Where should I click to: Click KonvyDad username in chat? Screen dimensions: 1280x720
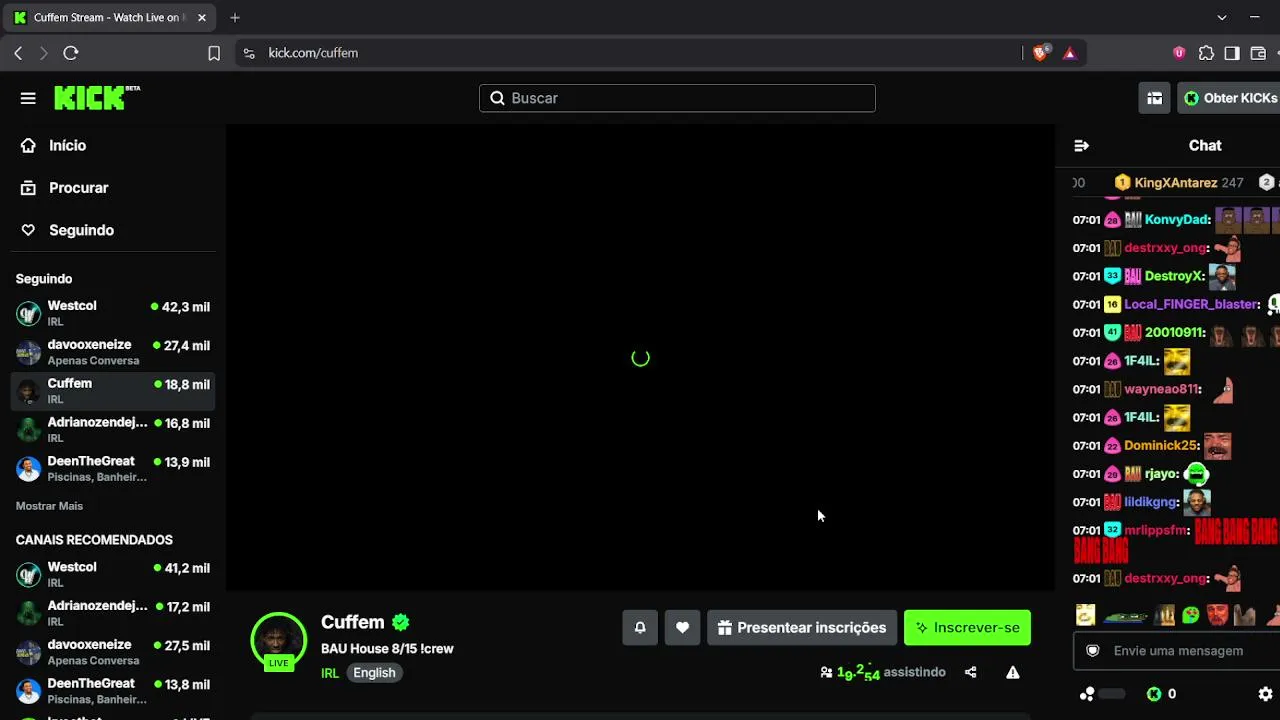tap(1177, 220)
